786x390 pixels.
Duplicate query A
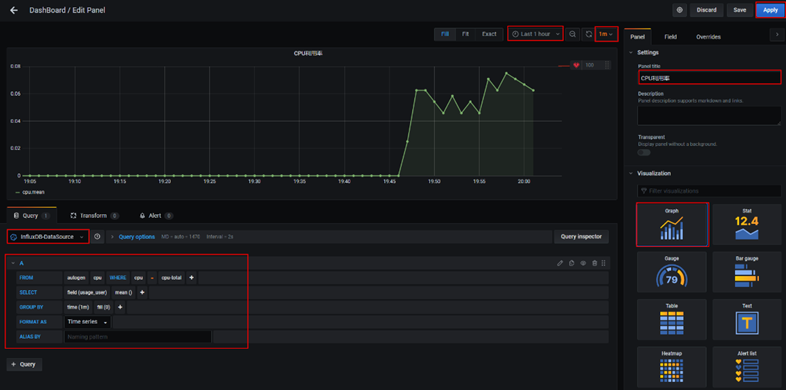click(571, 263)
